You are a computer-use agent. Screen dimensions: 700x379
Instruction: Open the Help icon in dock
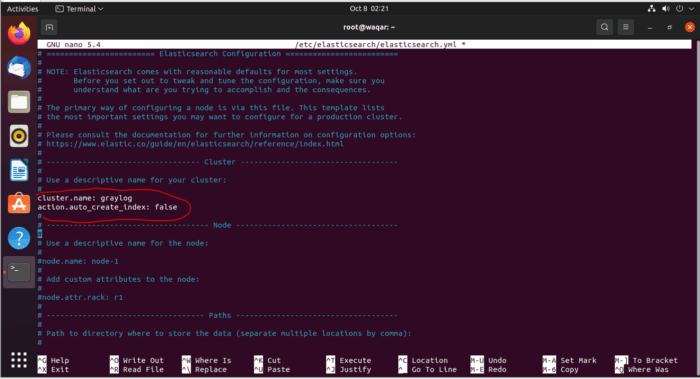(x=19, y=238)
